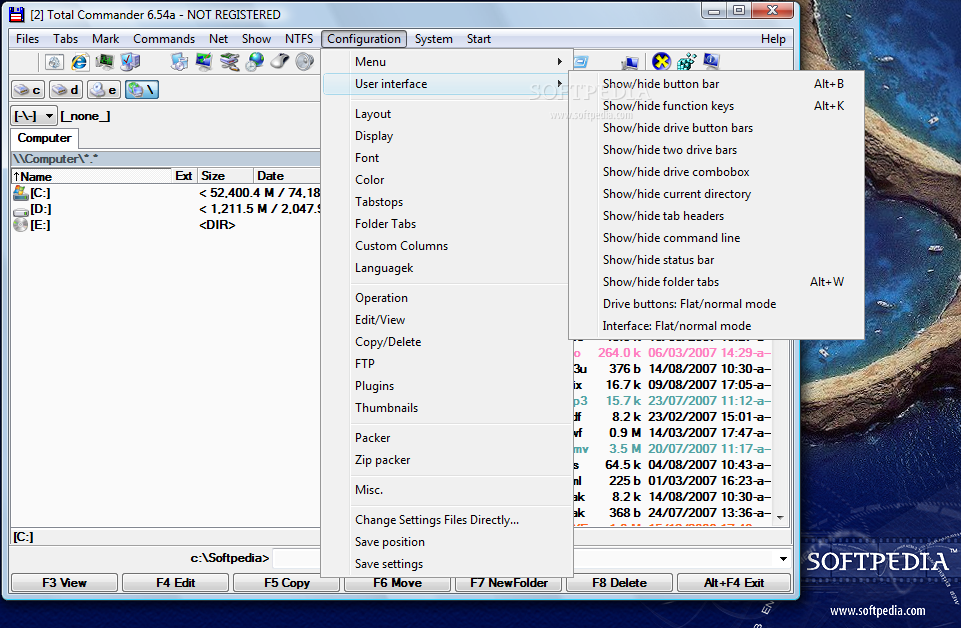Open the Commands menu
This screenshot has width=961, height=628.
click(x=164, y=39)
